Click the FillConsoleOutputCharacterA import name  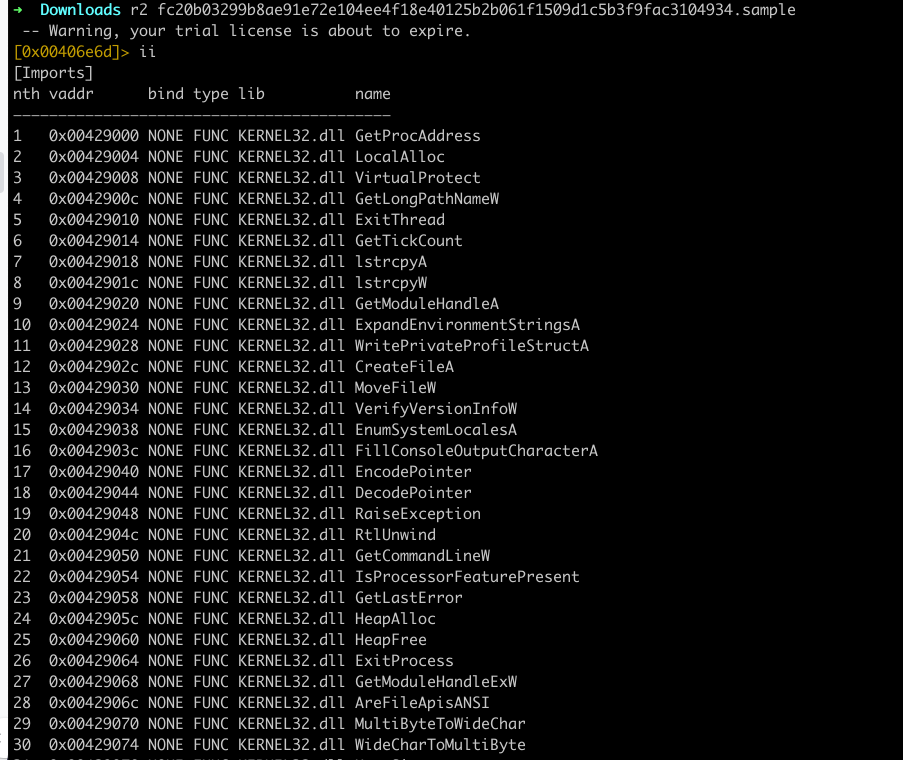(x=476, y=451)
